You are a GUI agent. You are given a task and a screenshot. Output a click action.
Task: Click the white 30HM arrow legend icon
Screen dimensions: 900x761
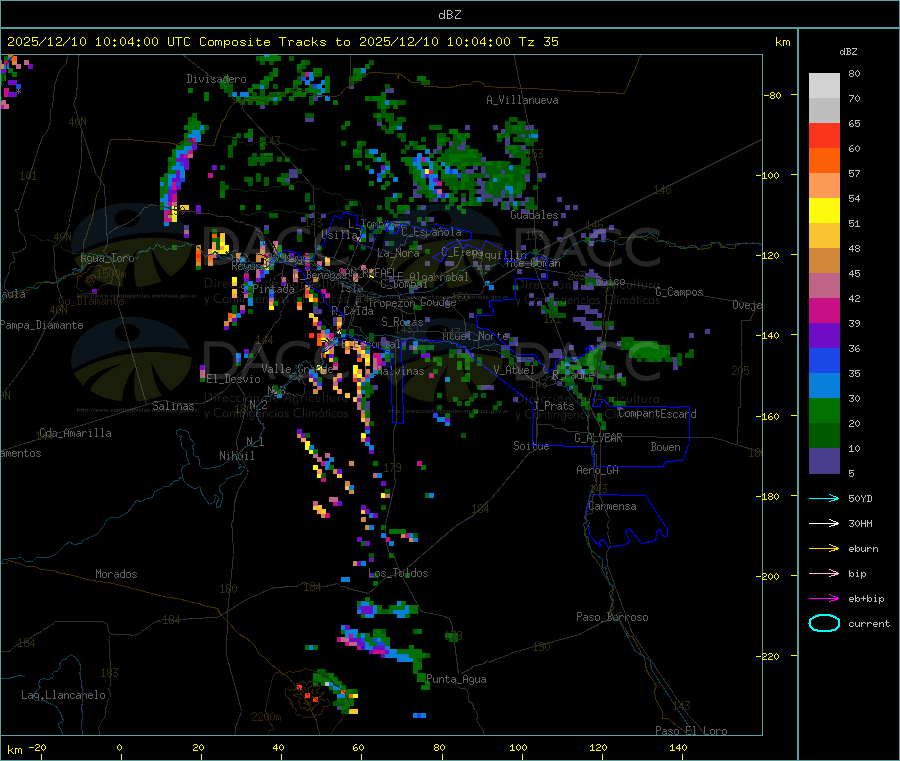(x=824, y=523)
